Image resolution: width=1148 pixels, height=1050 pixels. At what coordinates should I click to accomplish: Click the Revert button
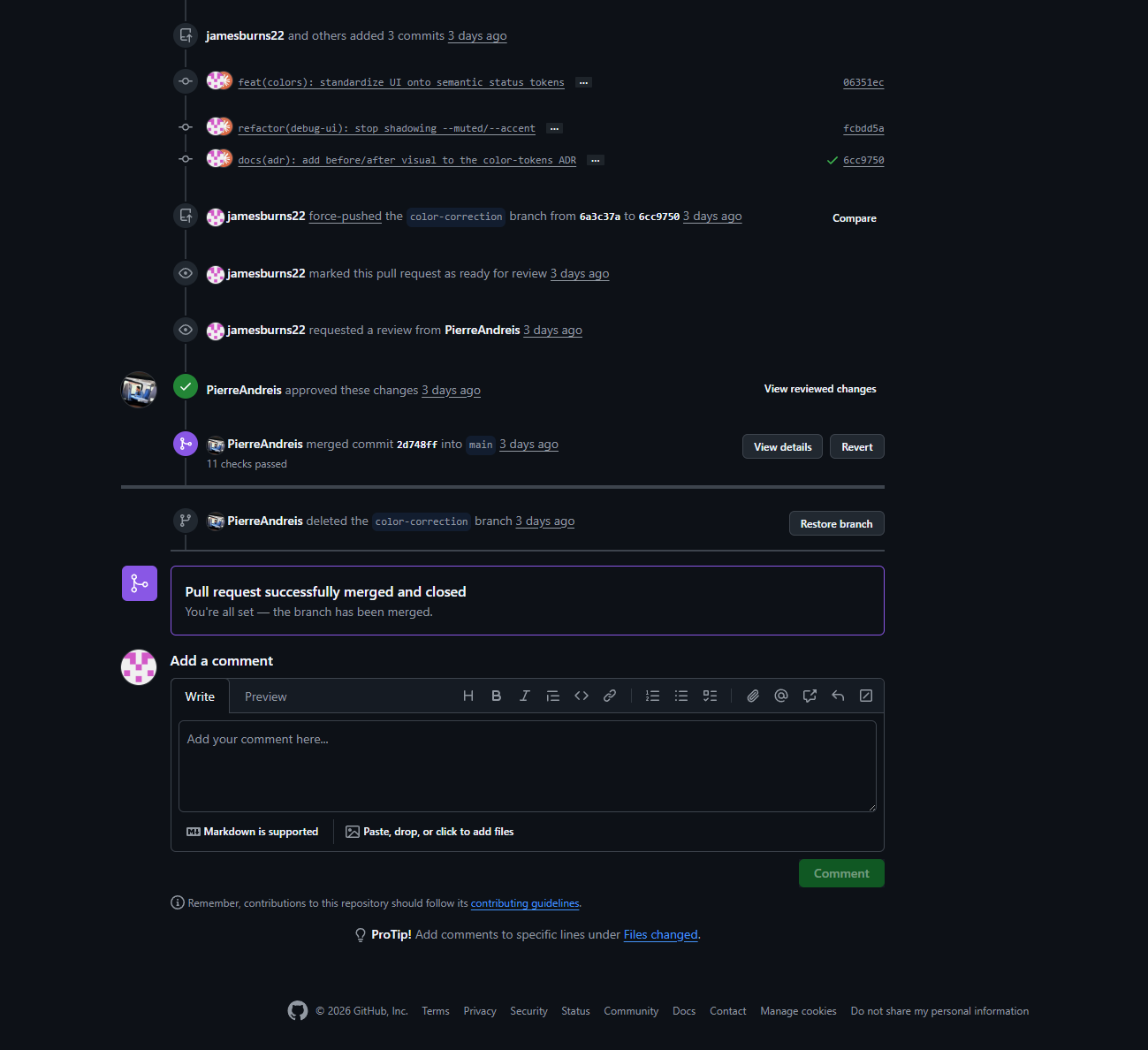coord(857,446)
